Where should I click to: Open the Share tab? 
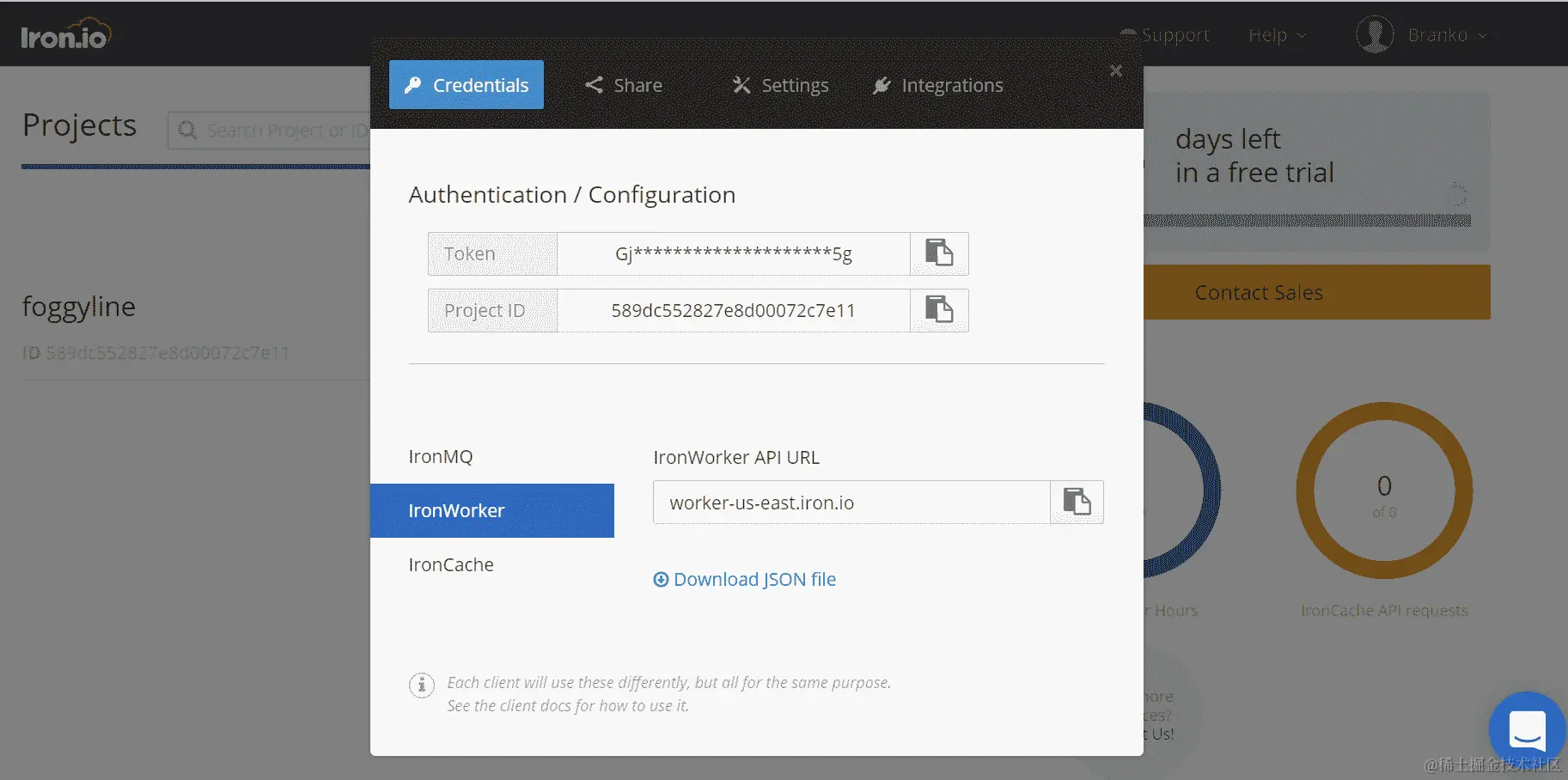coord(624,85)
